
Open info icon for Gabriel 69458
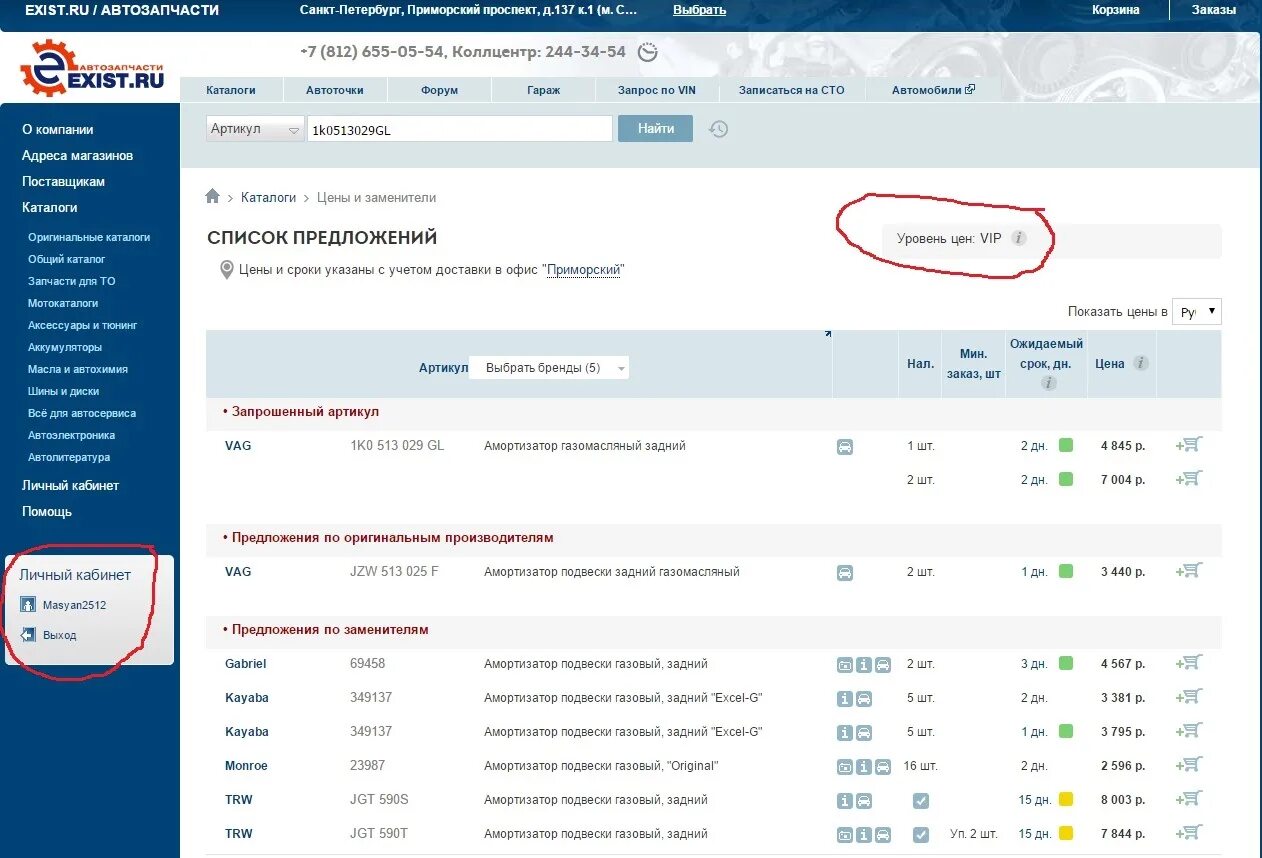click(864, 665)
